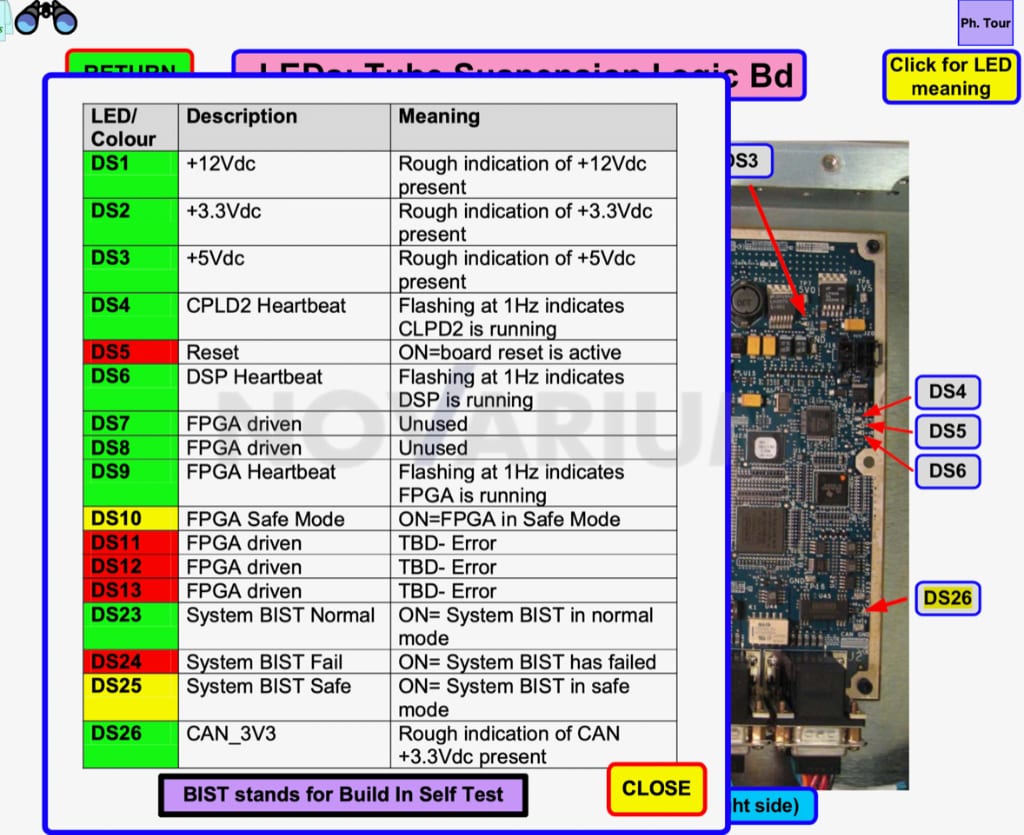This screenshot has height=835, width=1024.
Task: Click the 'System BIST Normal' description
Action: (284, 626)
